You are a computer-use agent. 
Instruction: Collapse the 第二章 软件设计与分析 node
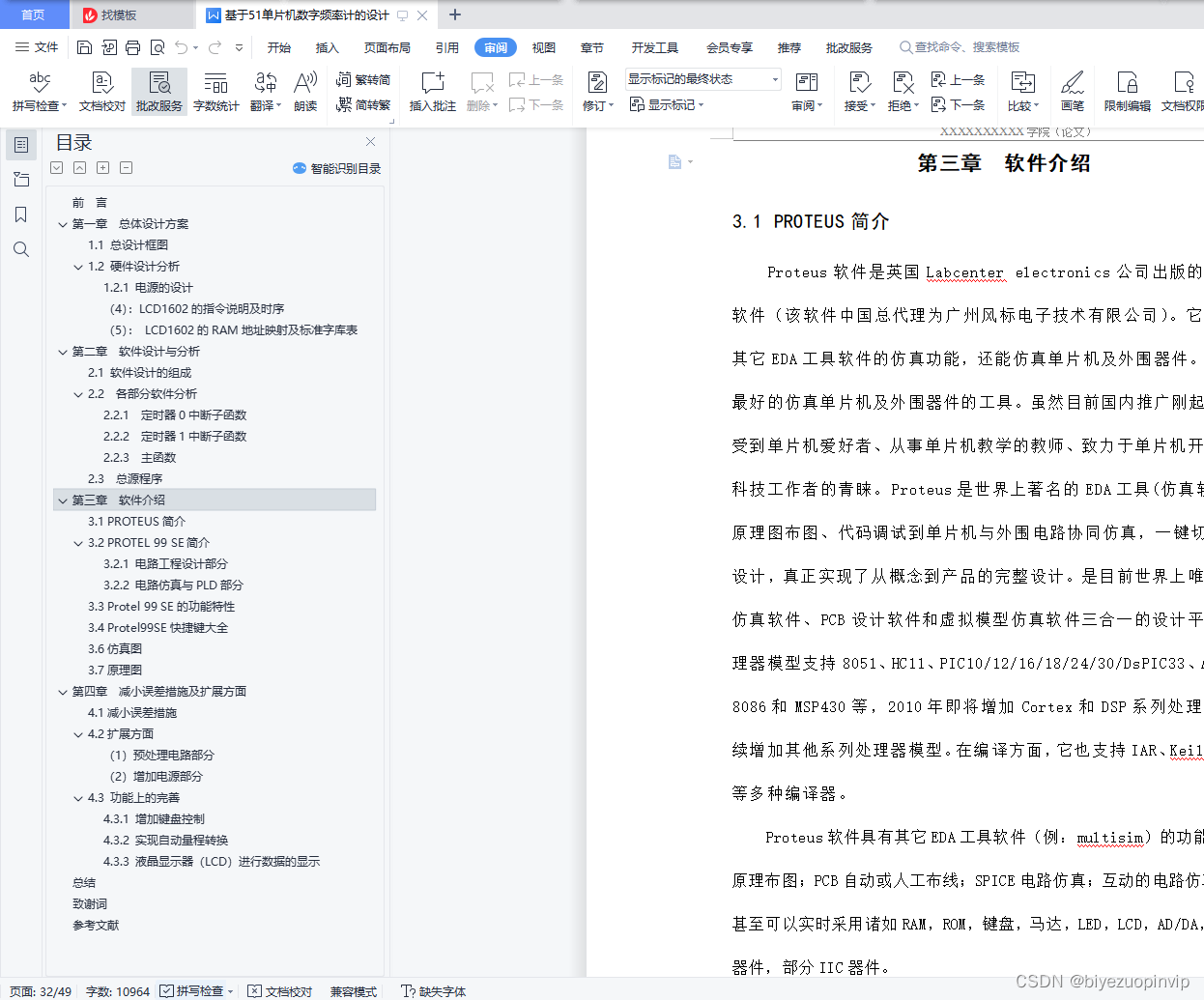(x=63, y=352)
